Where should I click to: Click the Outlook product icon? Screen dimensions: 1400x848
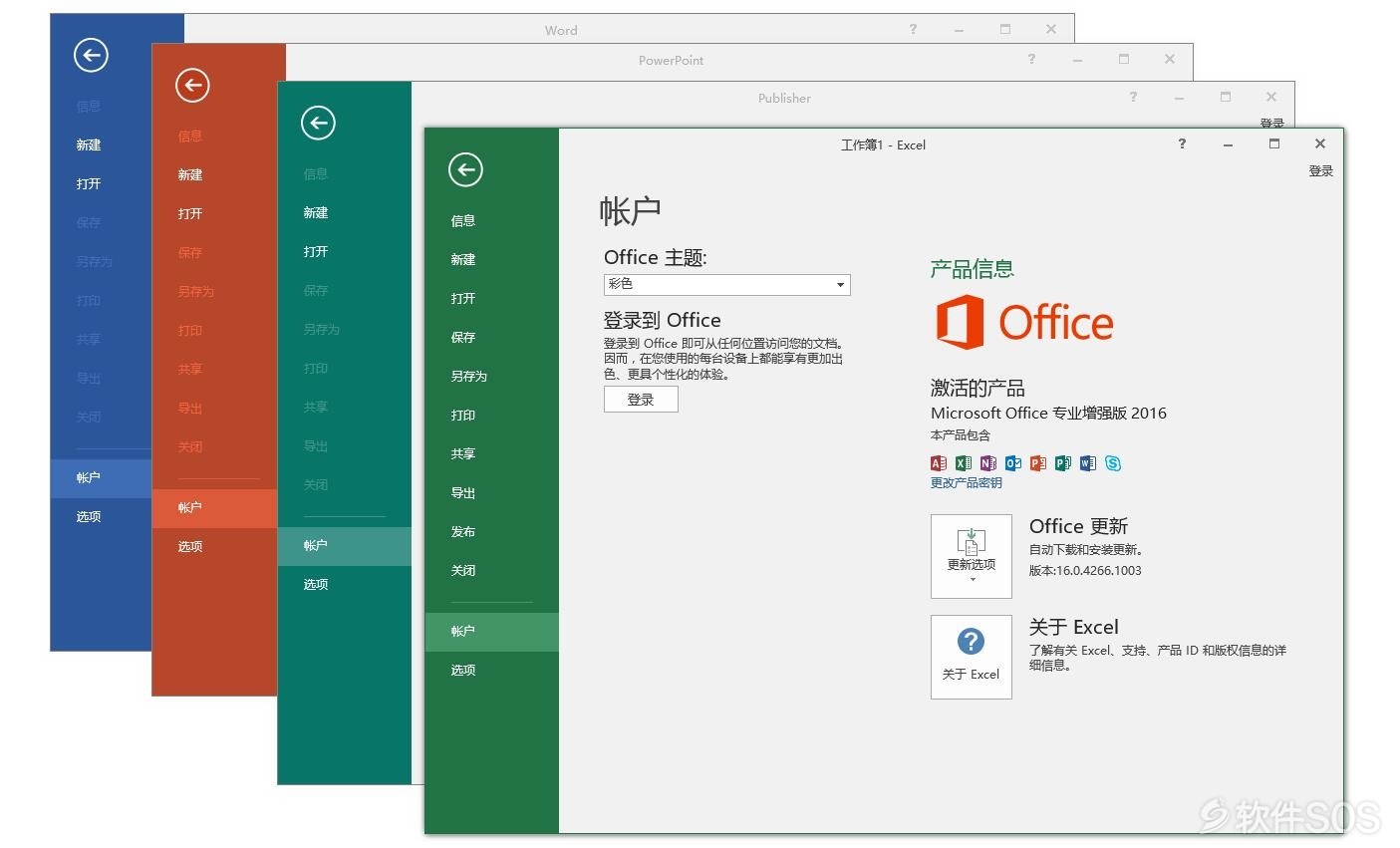(1013, 463)
